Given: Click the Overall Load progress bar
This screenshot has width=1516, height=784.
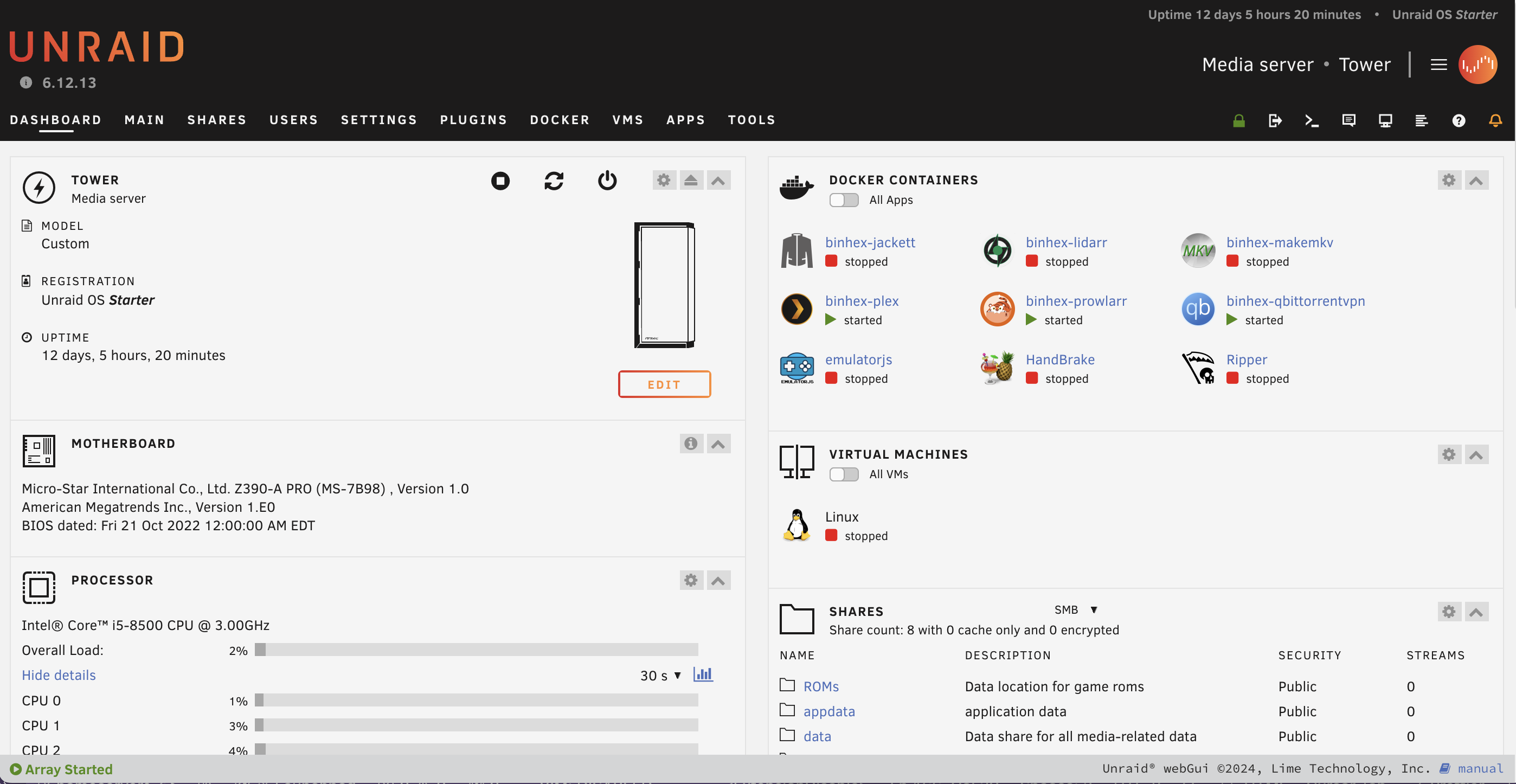Looking at the screenshot, I should coord(476,650).
